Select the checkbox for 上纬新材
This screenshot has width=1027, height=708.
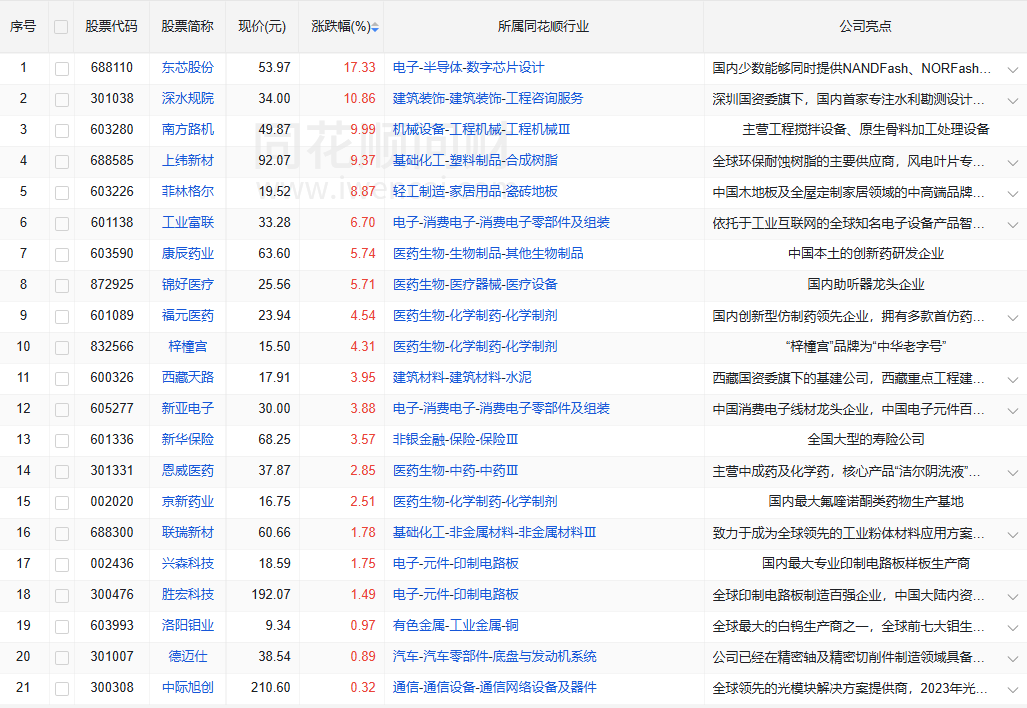[62, 162]
